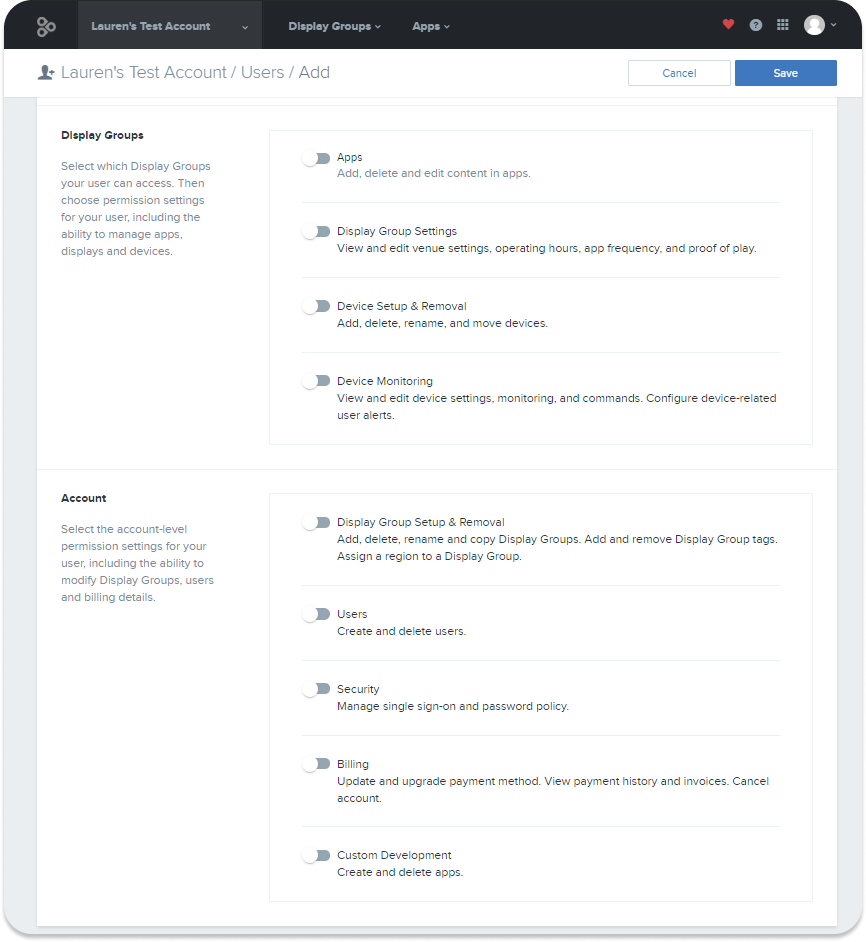
Task: Click the Add breadcrumb text
Action: (x=314, y=72)
